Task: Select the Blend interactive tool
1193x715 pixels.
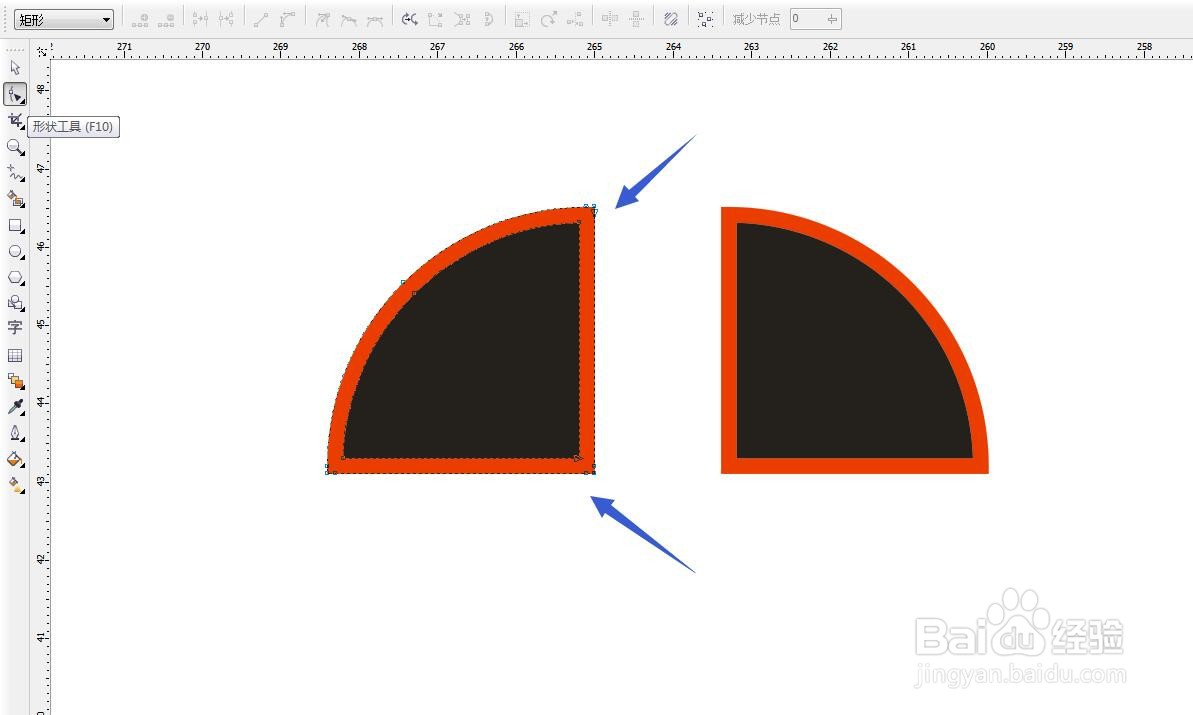Action: coord(15,380)
